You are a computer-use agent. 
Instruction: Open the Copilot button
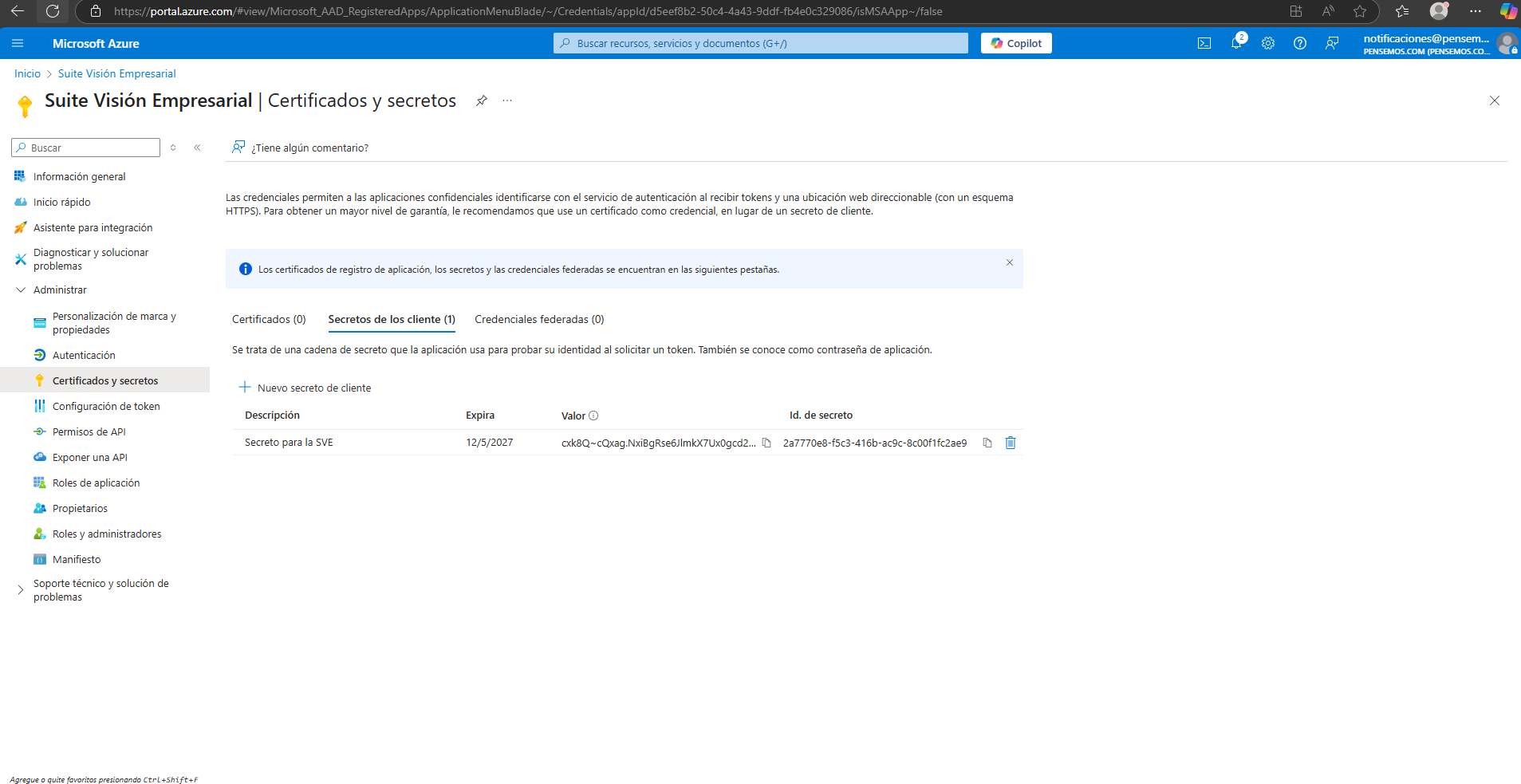coord(1016,43)
